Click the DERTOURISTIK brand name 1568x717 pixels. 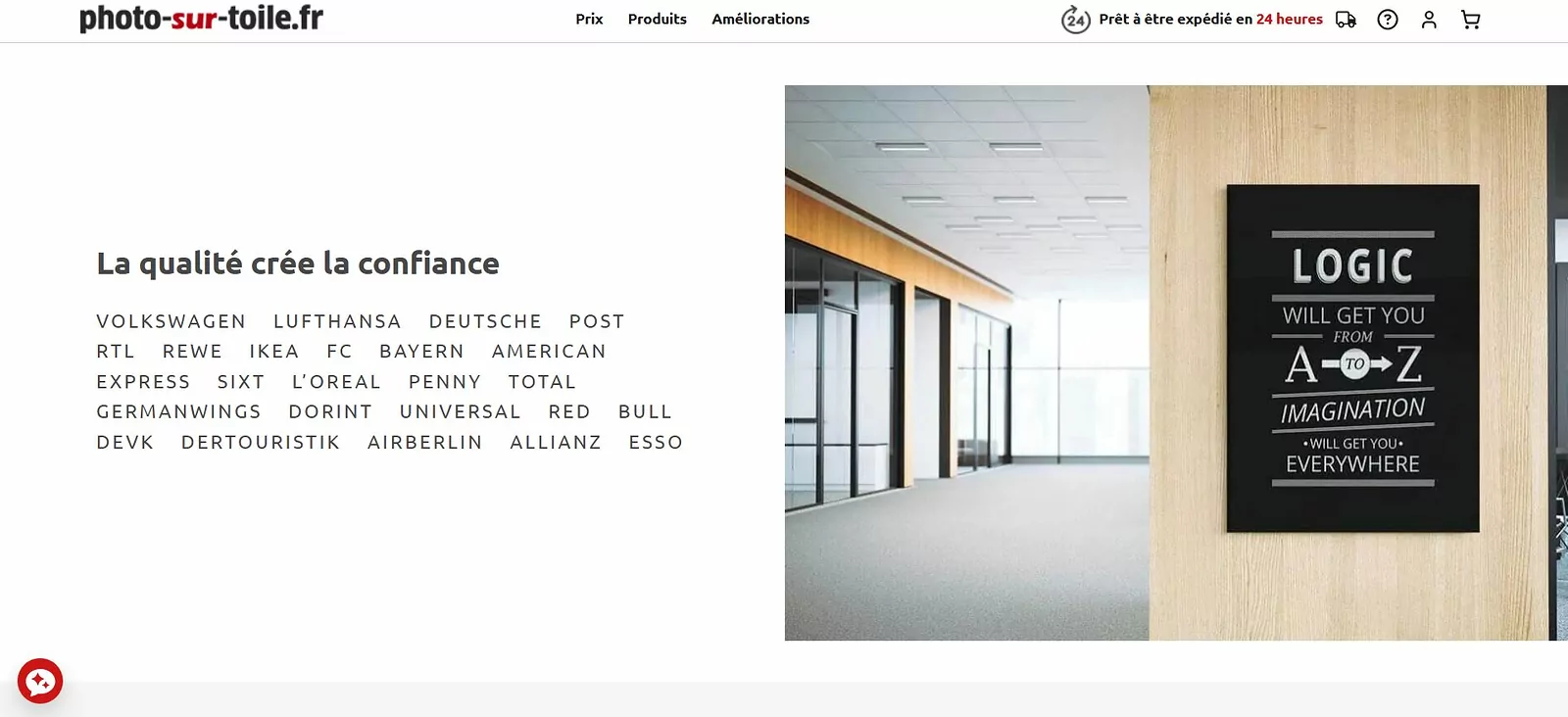click(x=261, y=443)
